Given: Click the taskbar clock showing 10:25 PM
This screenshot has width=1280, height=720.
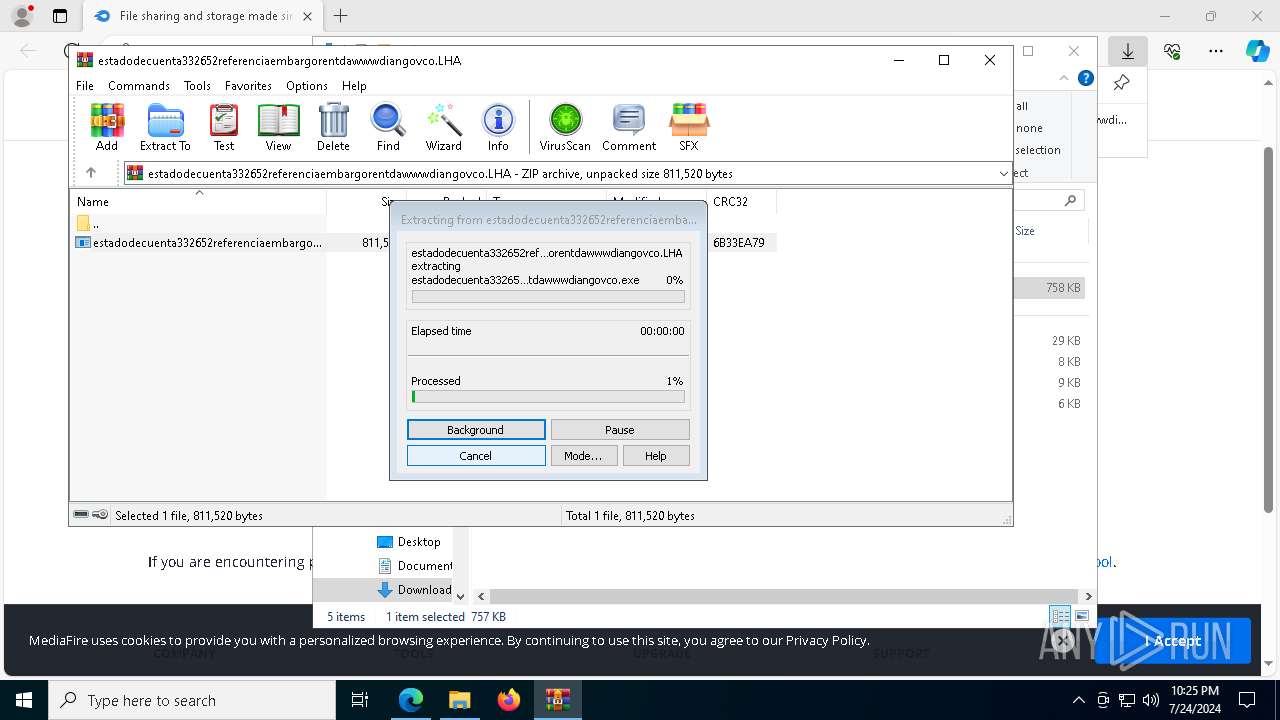Looking at the screenshot, I should point(1195,700).
